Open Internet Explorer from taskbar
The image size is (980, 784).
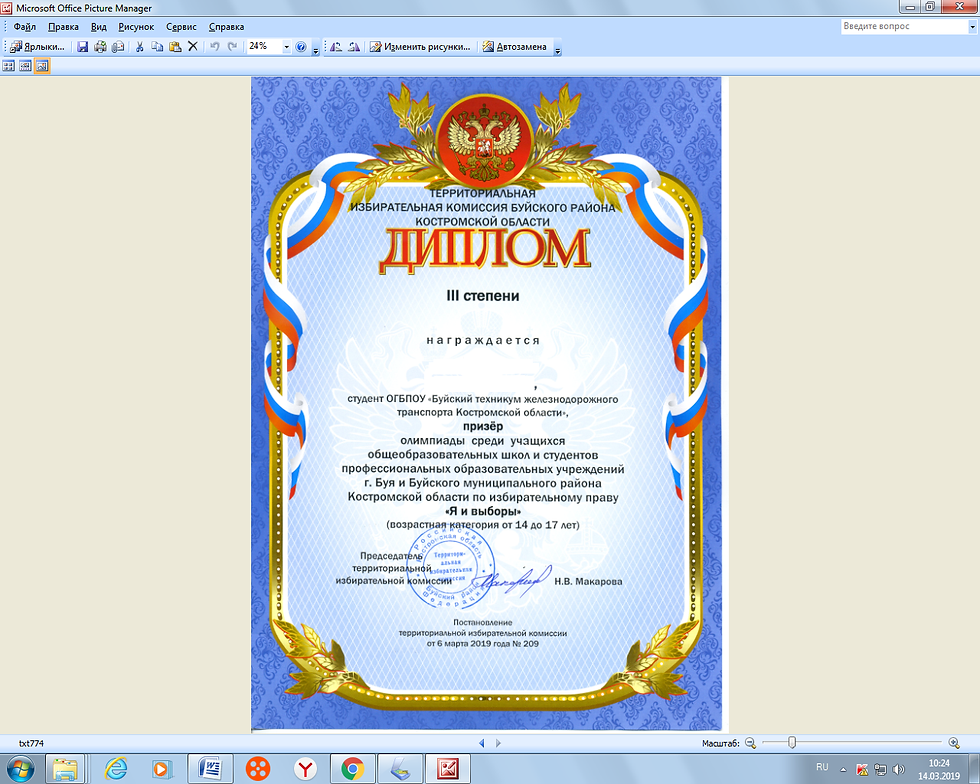[116, 768]
